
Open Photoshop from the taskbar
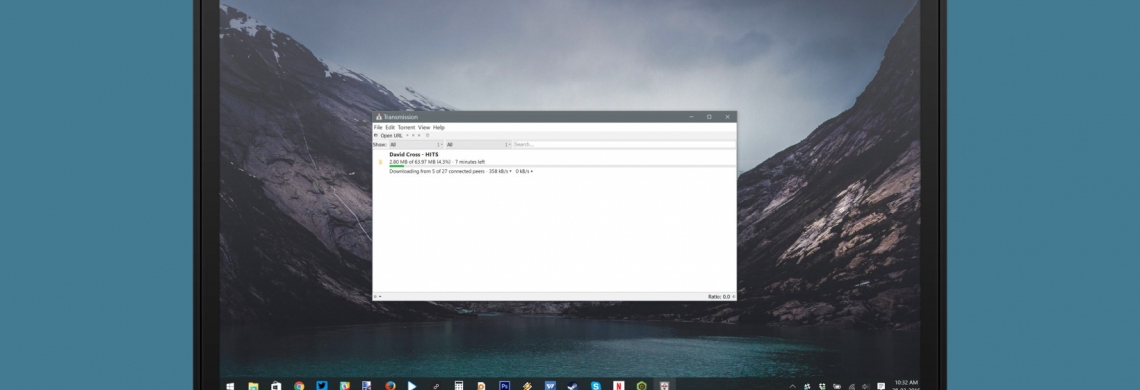(504, 386)
